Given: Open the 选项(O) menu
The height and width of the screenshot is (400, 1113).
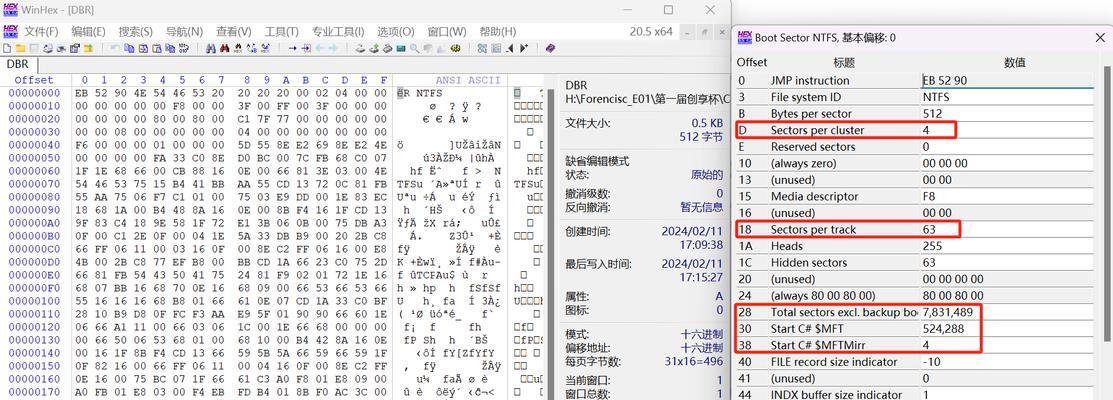Looking at the screenshot, I should tap(395, 31).
